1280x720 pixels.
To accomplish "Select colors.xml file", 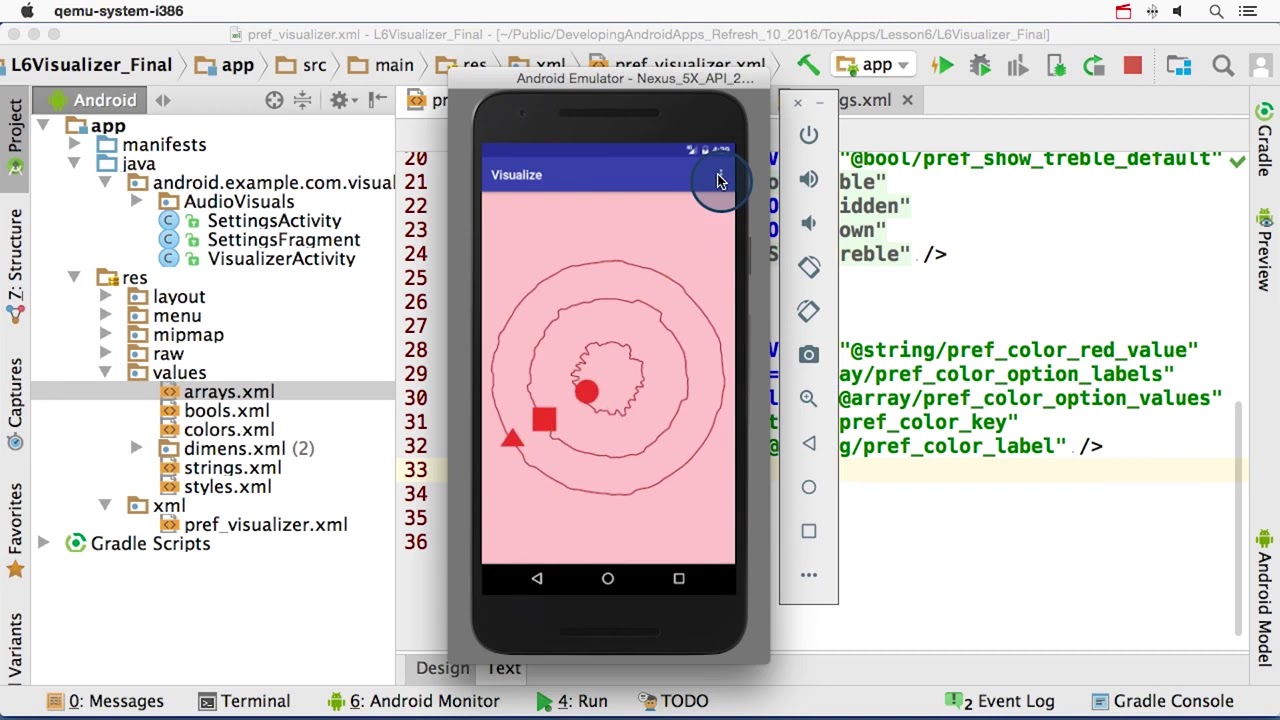I will click(229, 430).
